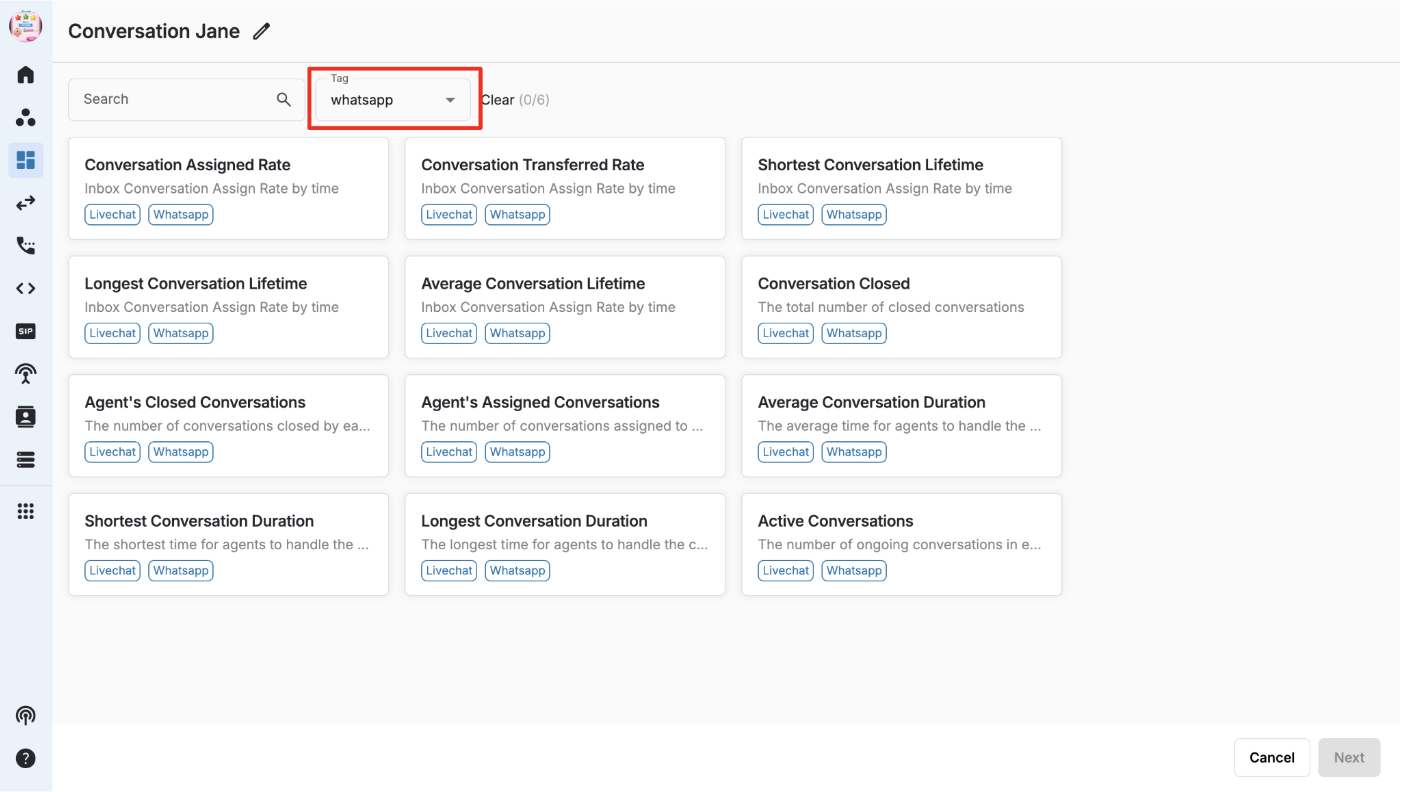Screen dimensions: 1408x792
Task: Click the podcast signal icon near bottom
Action: [26, 715]
